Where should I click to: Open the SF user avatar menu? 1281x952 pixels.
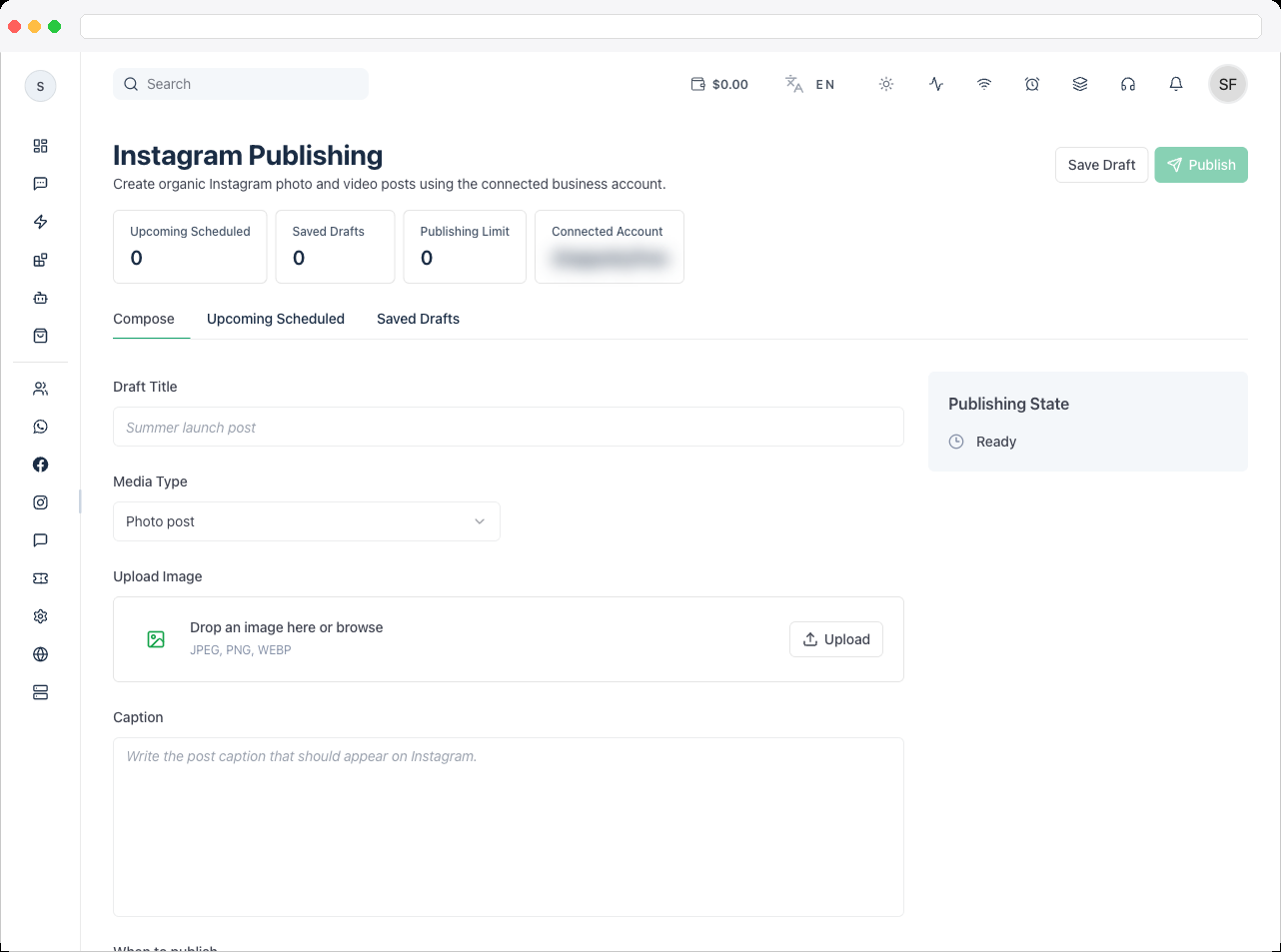pyautogui.click(x=1228, y=84)
